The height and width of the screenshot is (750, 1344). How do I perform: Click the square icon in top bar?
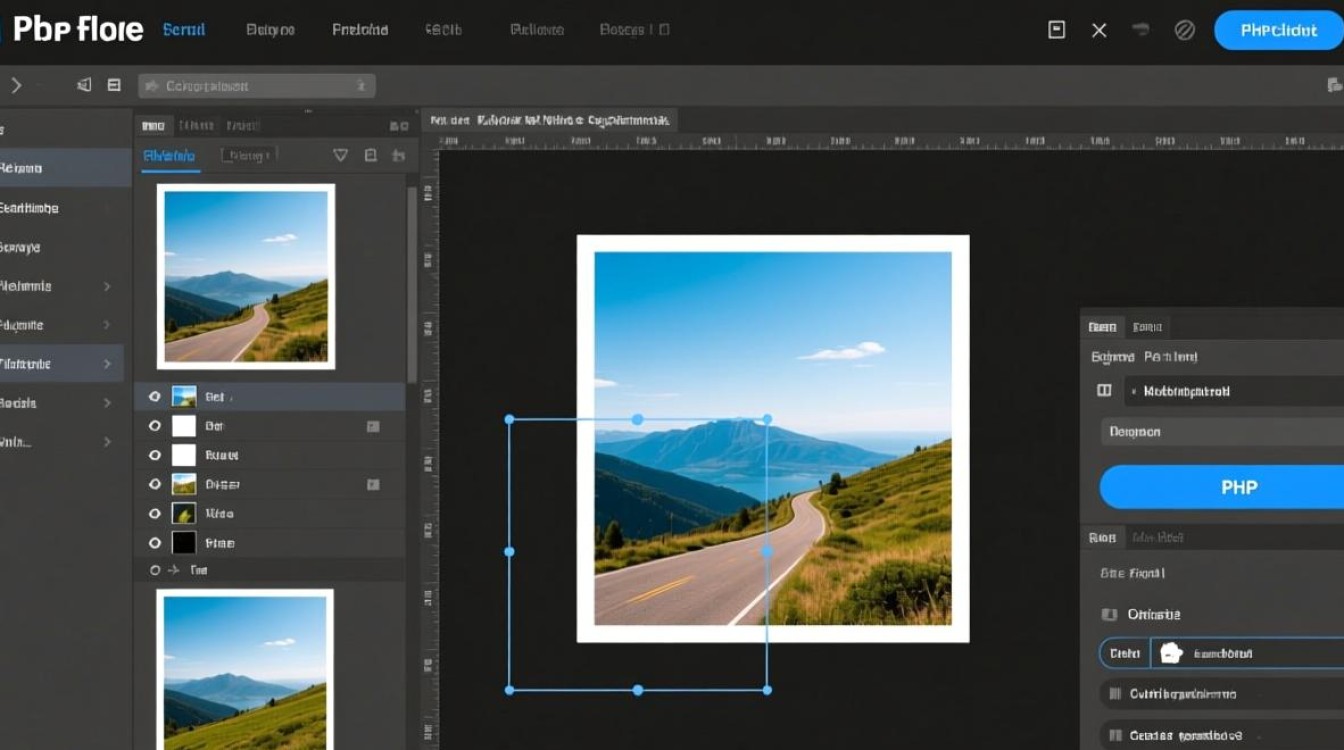1056,30
